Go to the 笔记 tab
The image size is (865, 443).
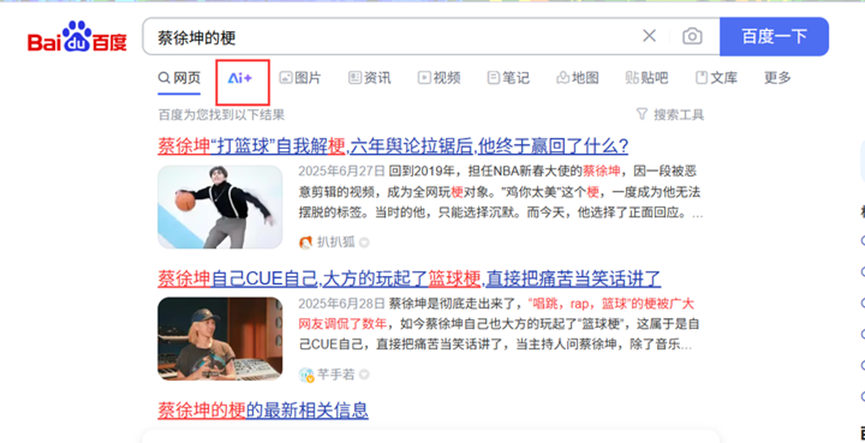[x=508, y=78]
